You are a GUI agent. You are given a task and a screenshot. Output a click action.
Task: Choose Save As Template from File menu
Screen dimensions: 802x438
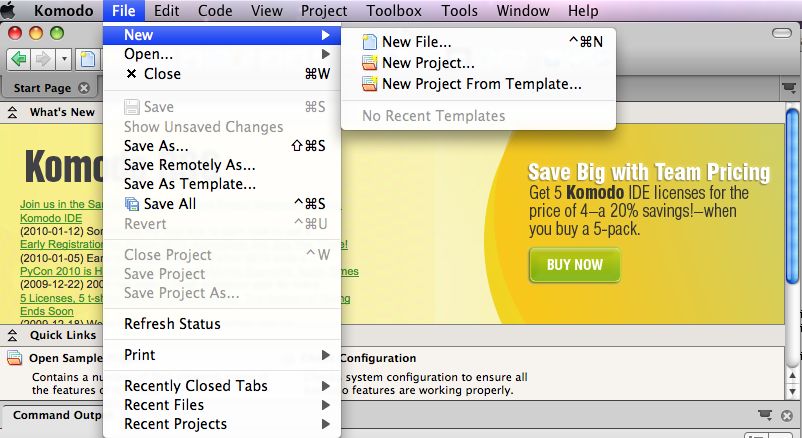(x=190, y=184)
